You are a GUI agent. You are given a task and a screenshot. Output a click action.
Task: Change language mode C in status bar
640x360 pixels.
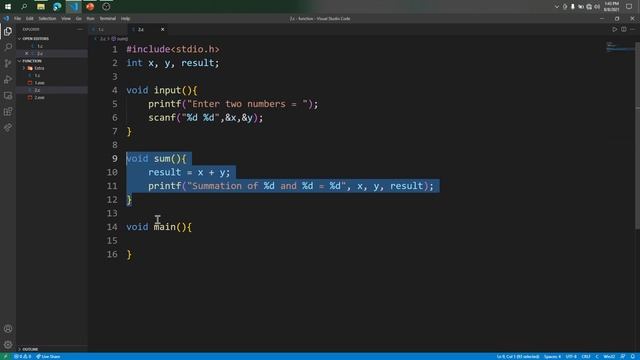[x=597, y=357]
